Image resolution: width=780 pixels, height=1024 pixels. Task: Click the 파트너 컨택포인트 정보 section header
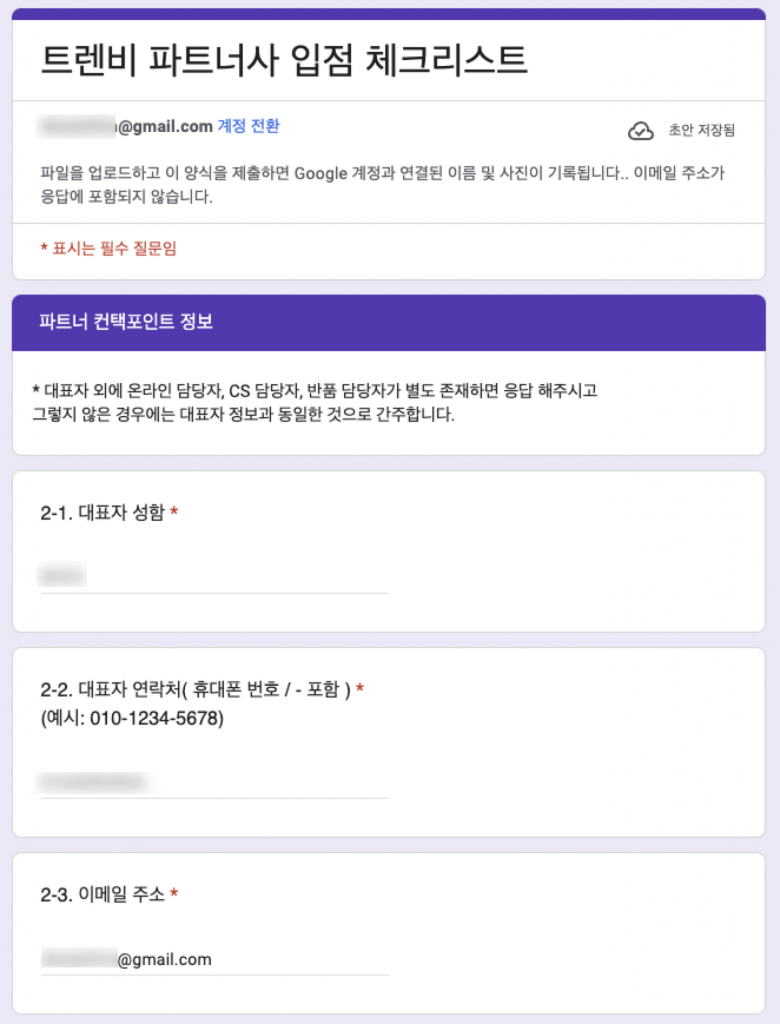point(126,322)
